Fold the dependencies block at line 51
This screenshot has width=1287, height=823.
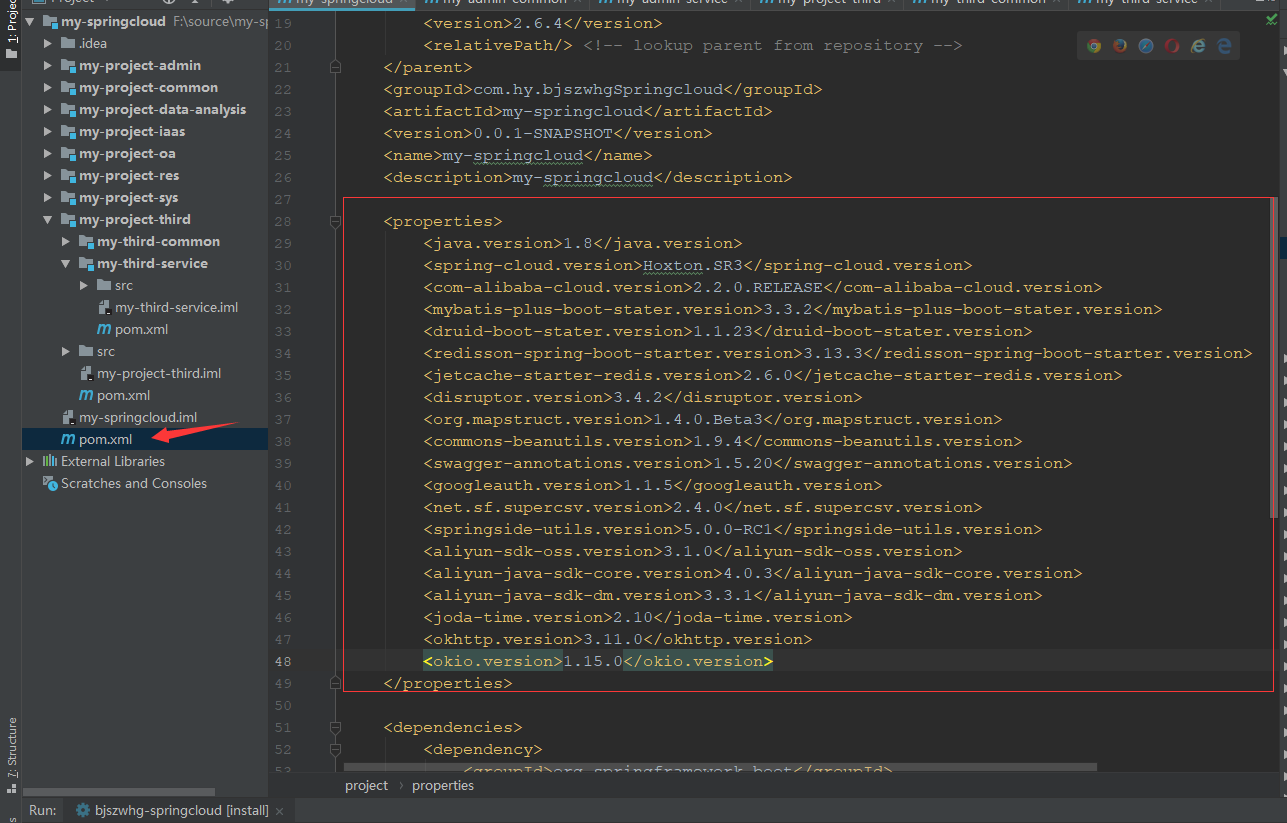click(x=335, y=728)
